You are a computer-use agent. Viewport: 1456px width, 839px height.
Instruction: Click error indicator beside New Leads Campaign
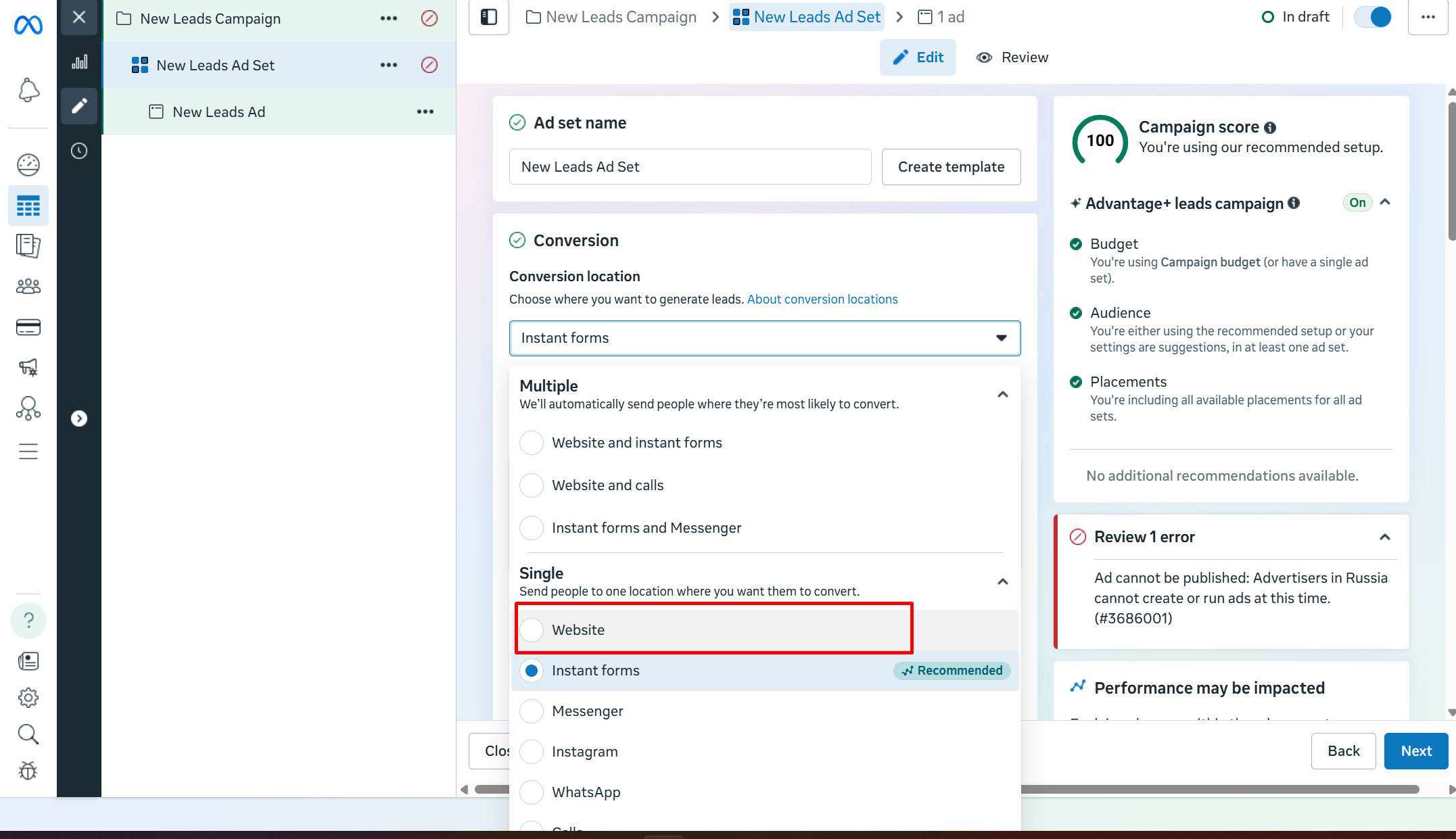[429, 18]
